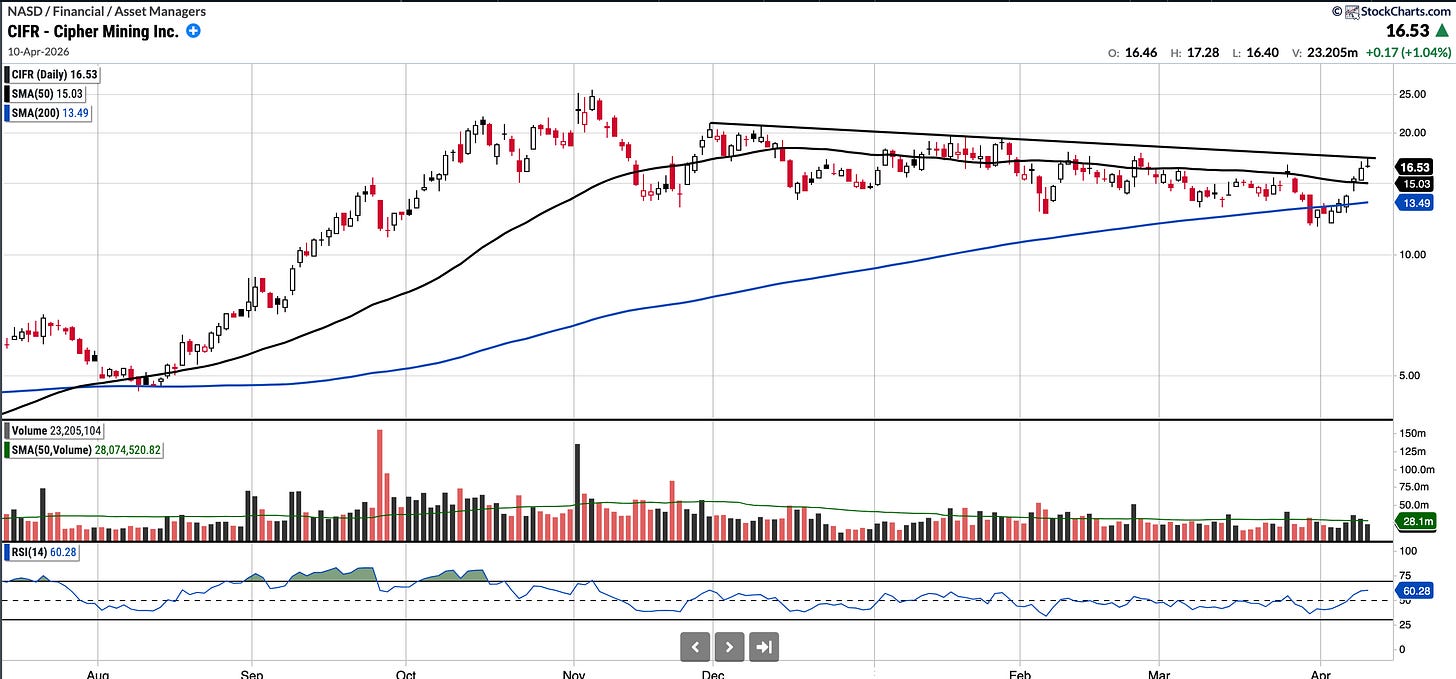Click the SMA(50,Volume) 28,074,520.82 legend label
Viewport: 1456px width, 679px height.
coord(84,450)
